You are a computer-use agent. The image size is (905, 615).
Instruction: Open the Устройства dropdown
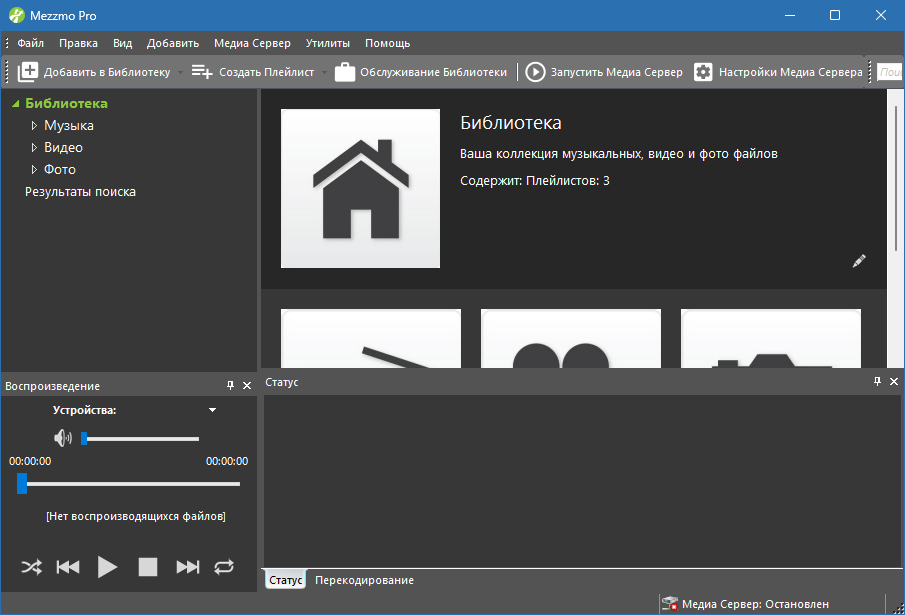(212, 410)
